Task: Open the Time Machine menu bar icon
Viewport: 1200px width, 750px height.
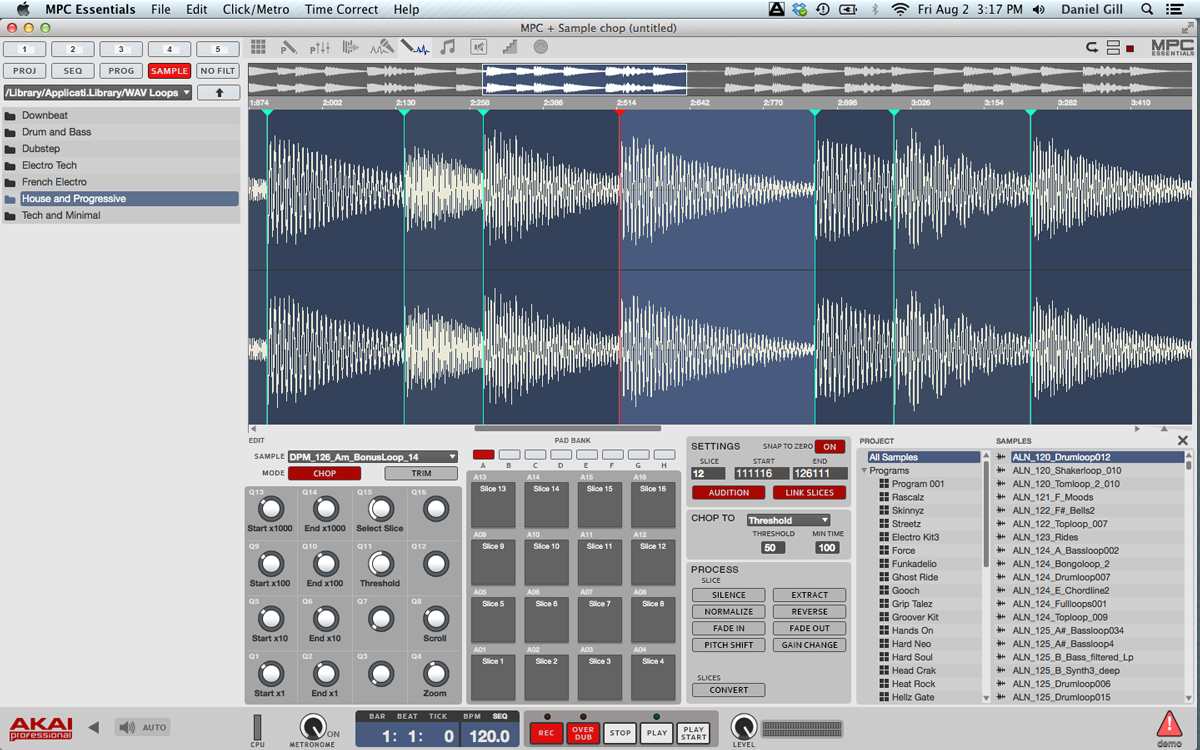Action: pyautogui.click(x=822, y=9)
